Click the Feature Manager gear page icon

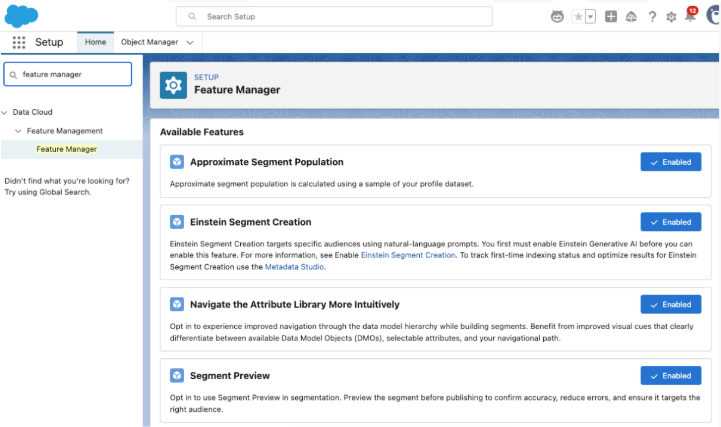coord(173,85)
